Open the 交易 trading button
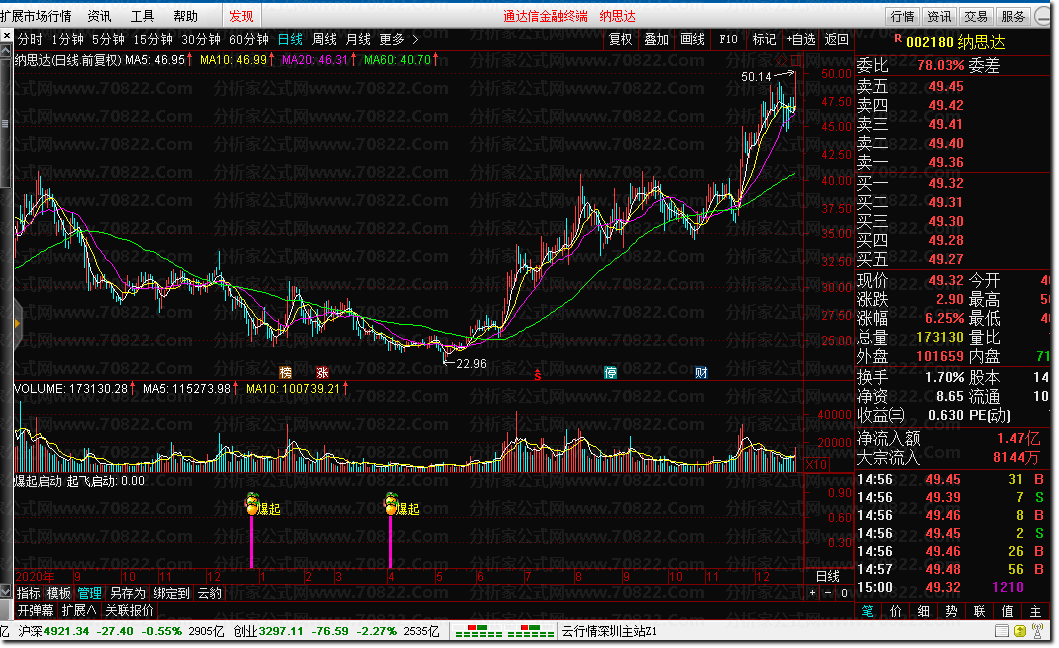The width and height of the screenshot is (1059, 648). (x=975, y=16)
